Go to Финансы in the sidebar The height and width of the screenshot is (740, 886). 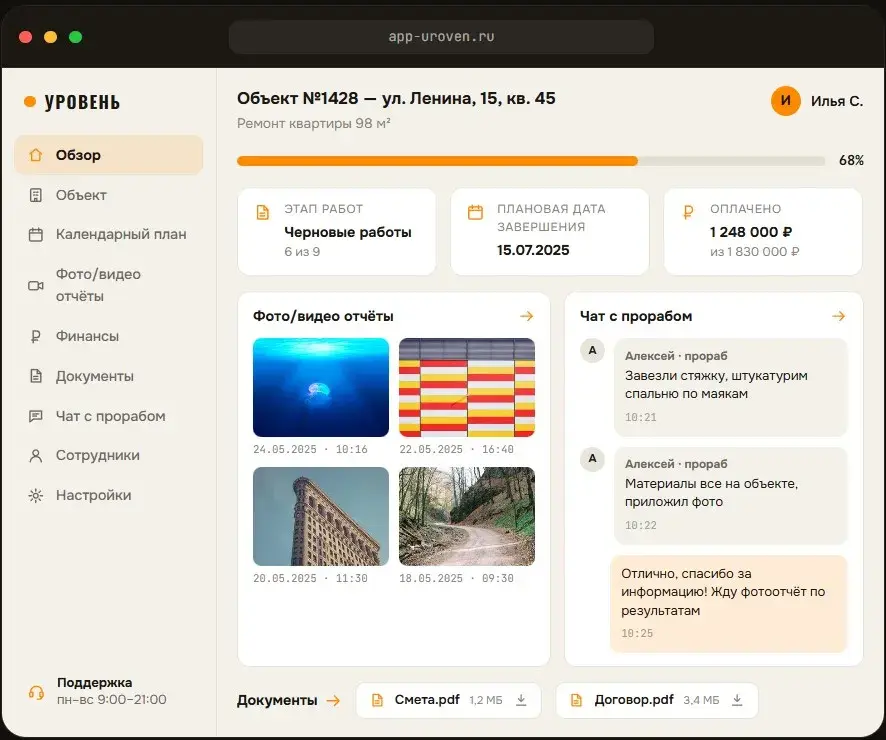(x=108, y=336)
